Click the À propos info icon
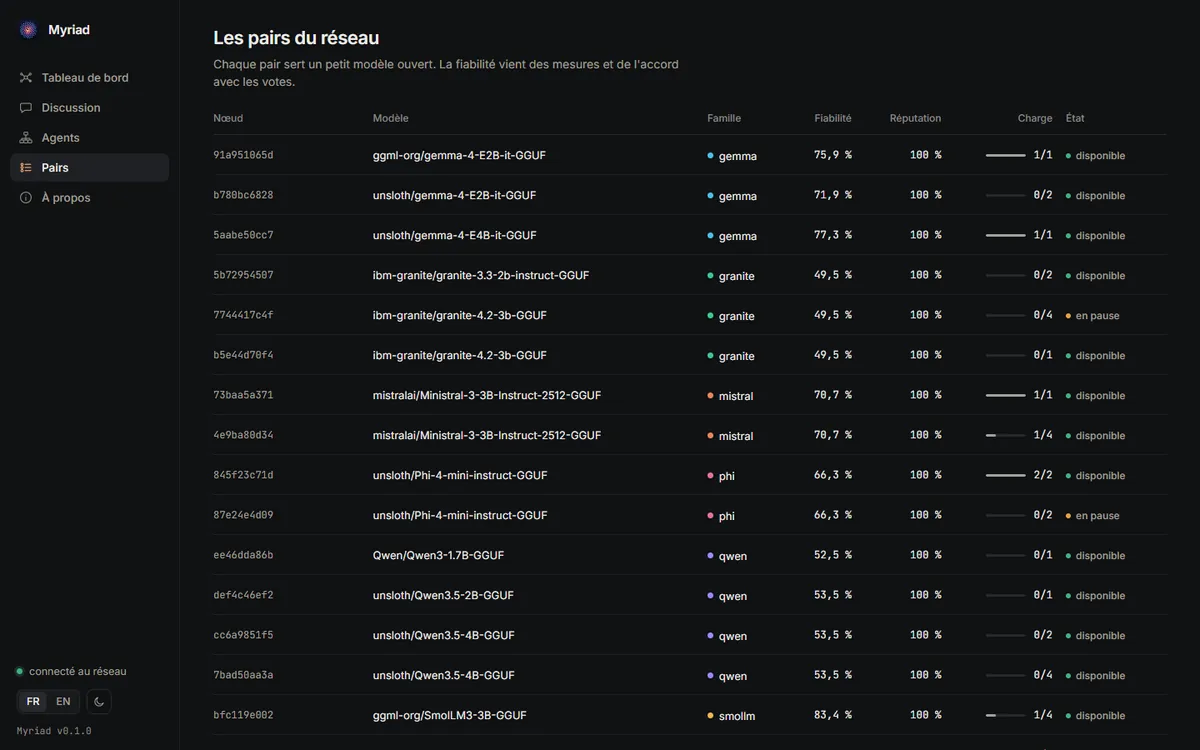 pyautogui.click(x=26, y=198)
